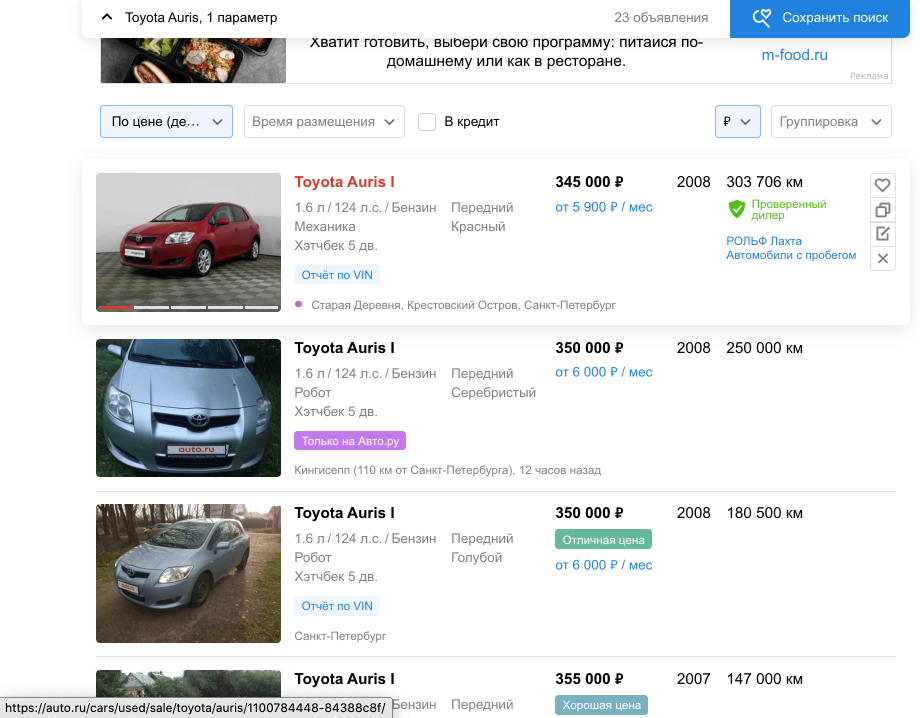Click 'Проверенный дилер' label
Image resolution: width=920 pixels, height=718 pixels.
coord(789,209)
